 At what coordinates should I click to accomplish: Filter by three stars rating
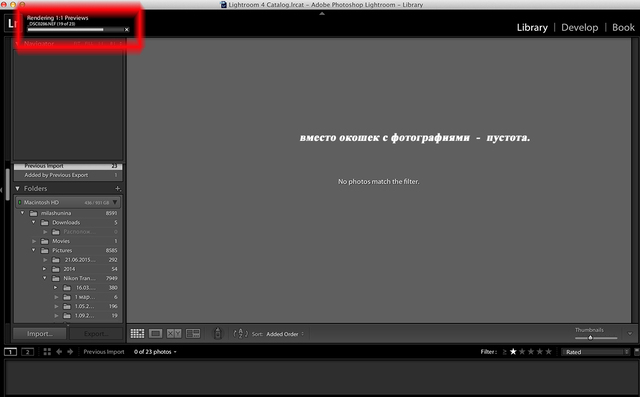point(531,352)
